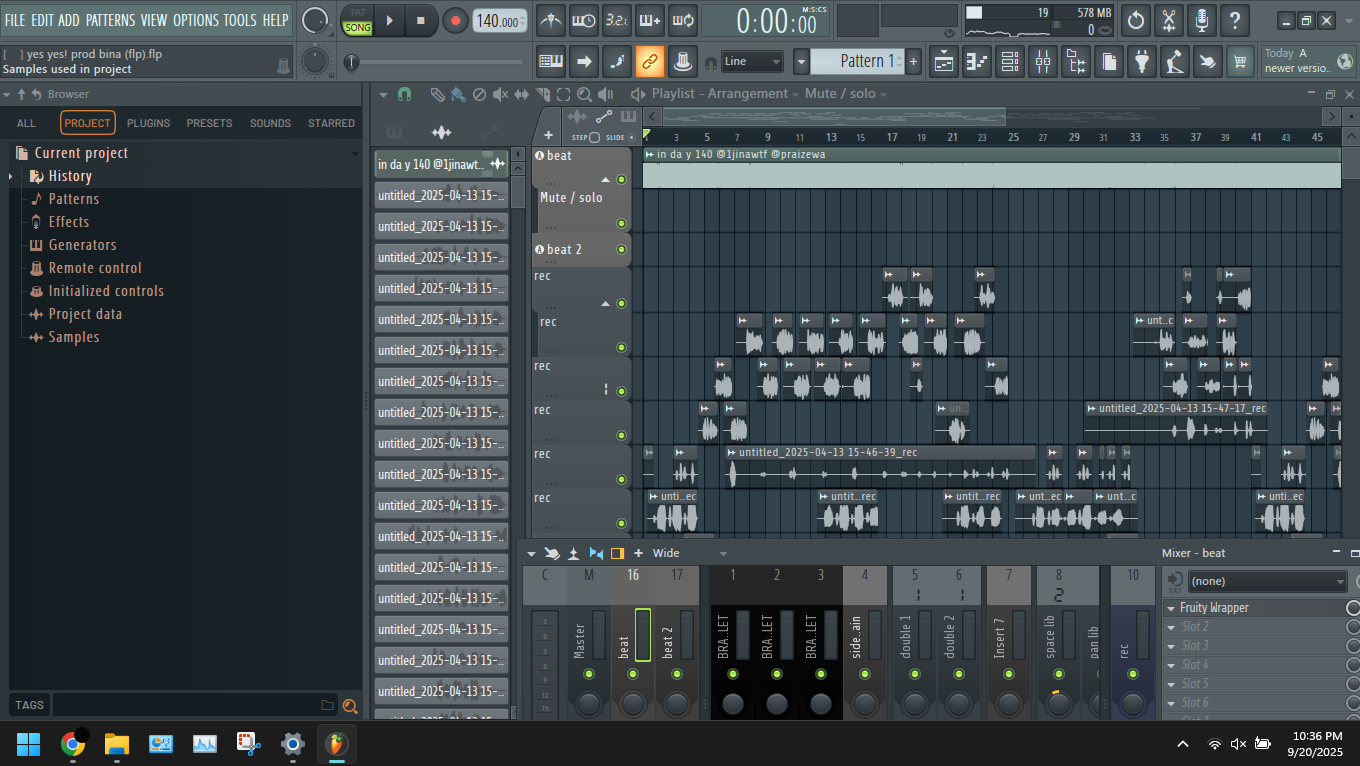The height and width of the screenshot is (766, 1360).
Task: Toggle the Master mixer channel mute light
Action: [588, 674]
